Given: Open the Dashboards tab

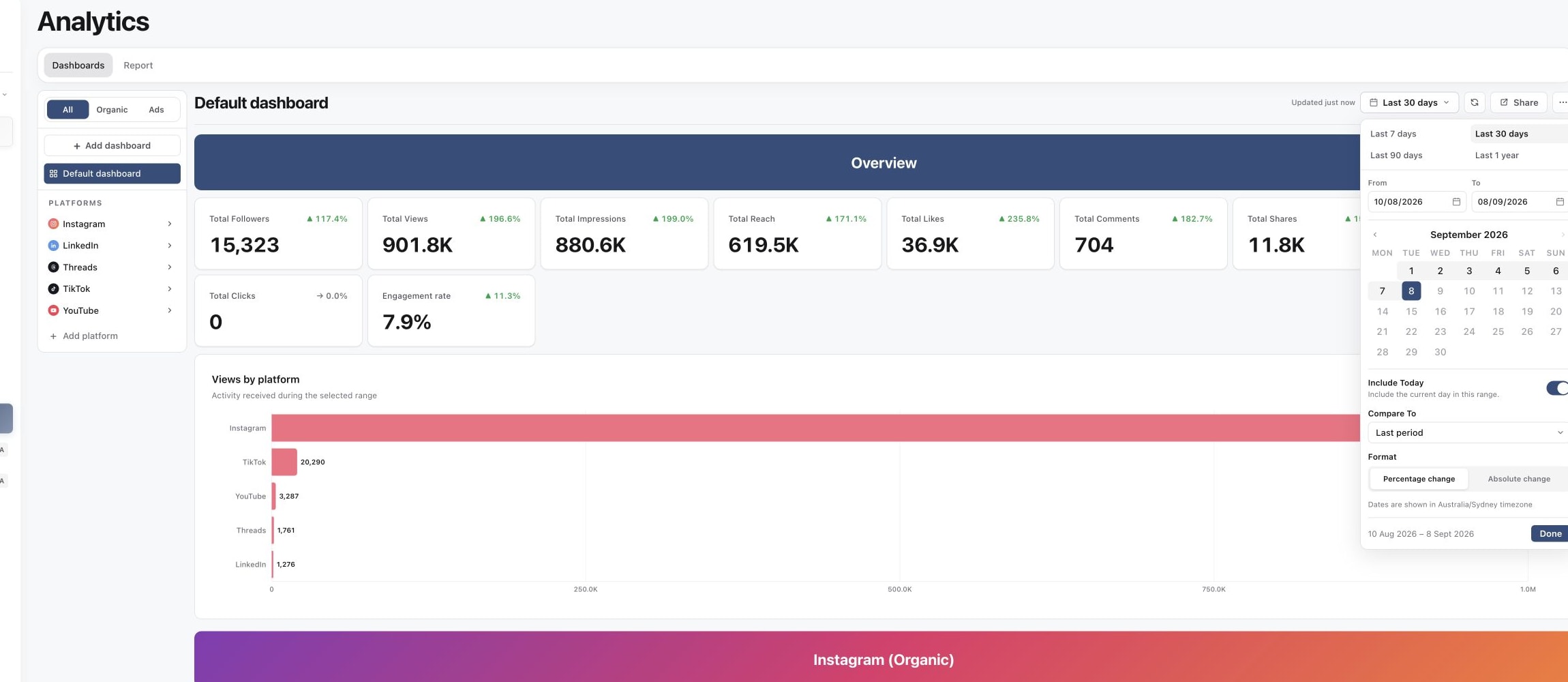Looking at the screenshot, I should [x=78, y=65].
